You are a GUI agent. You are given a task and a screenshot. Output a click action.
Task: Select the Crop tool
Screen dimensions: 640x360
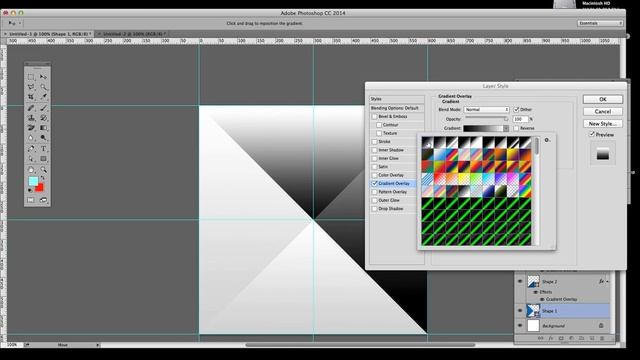[x=31, y=97]
